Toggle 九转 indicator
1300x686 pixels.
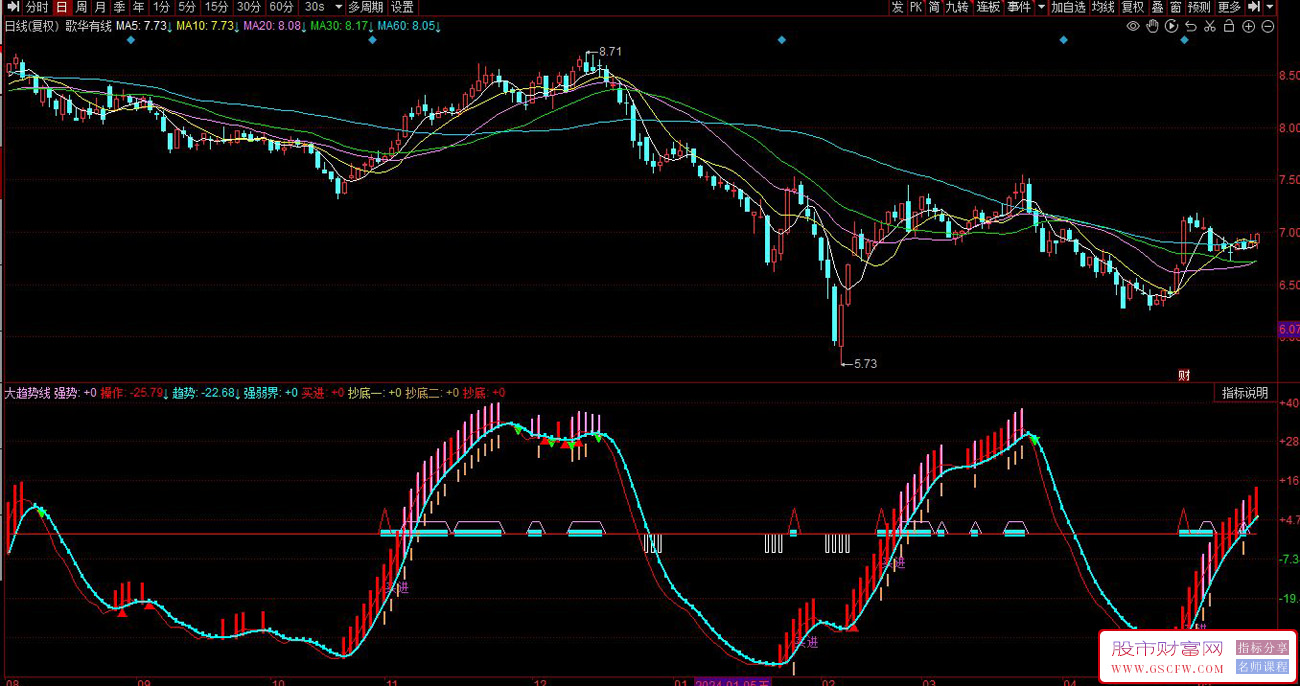pos(958,7)
